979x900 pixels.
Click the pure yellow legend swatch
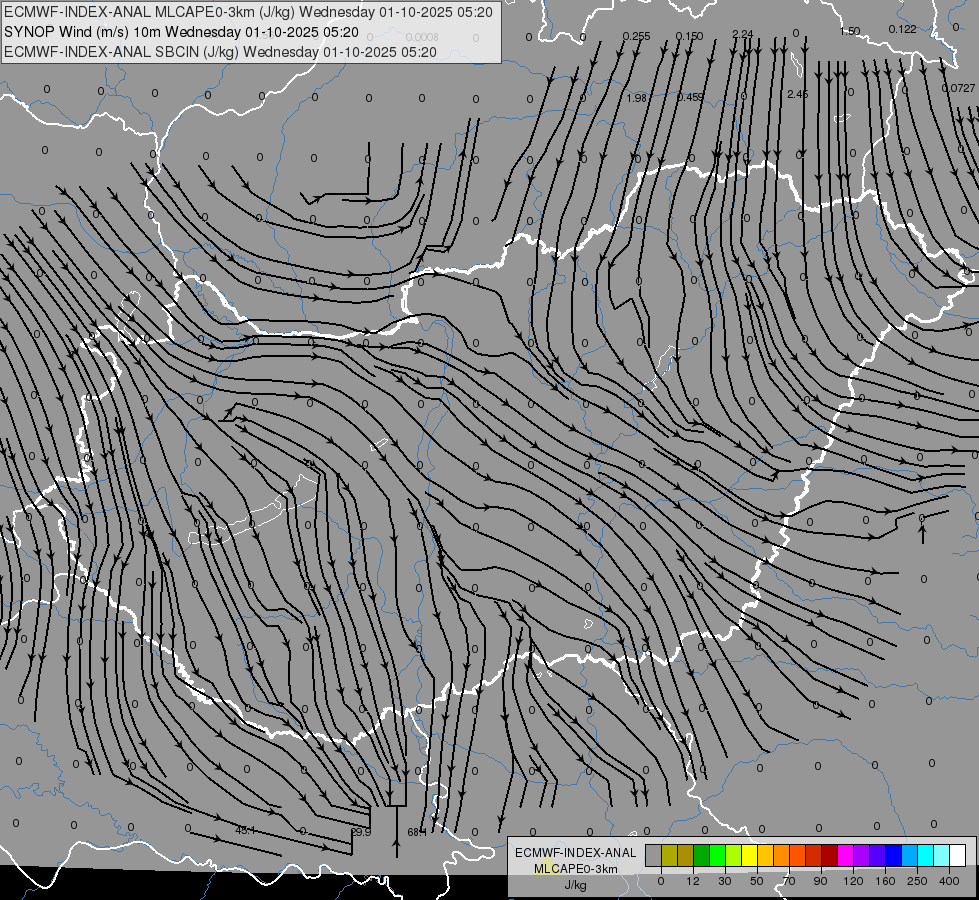pyautogui.click(x=749, y=855)
